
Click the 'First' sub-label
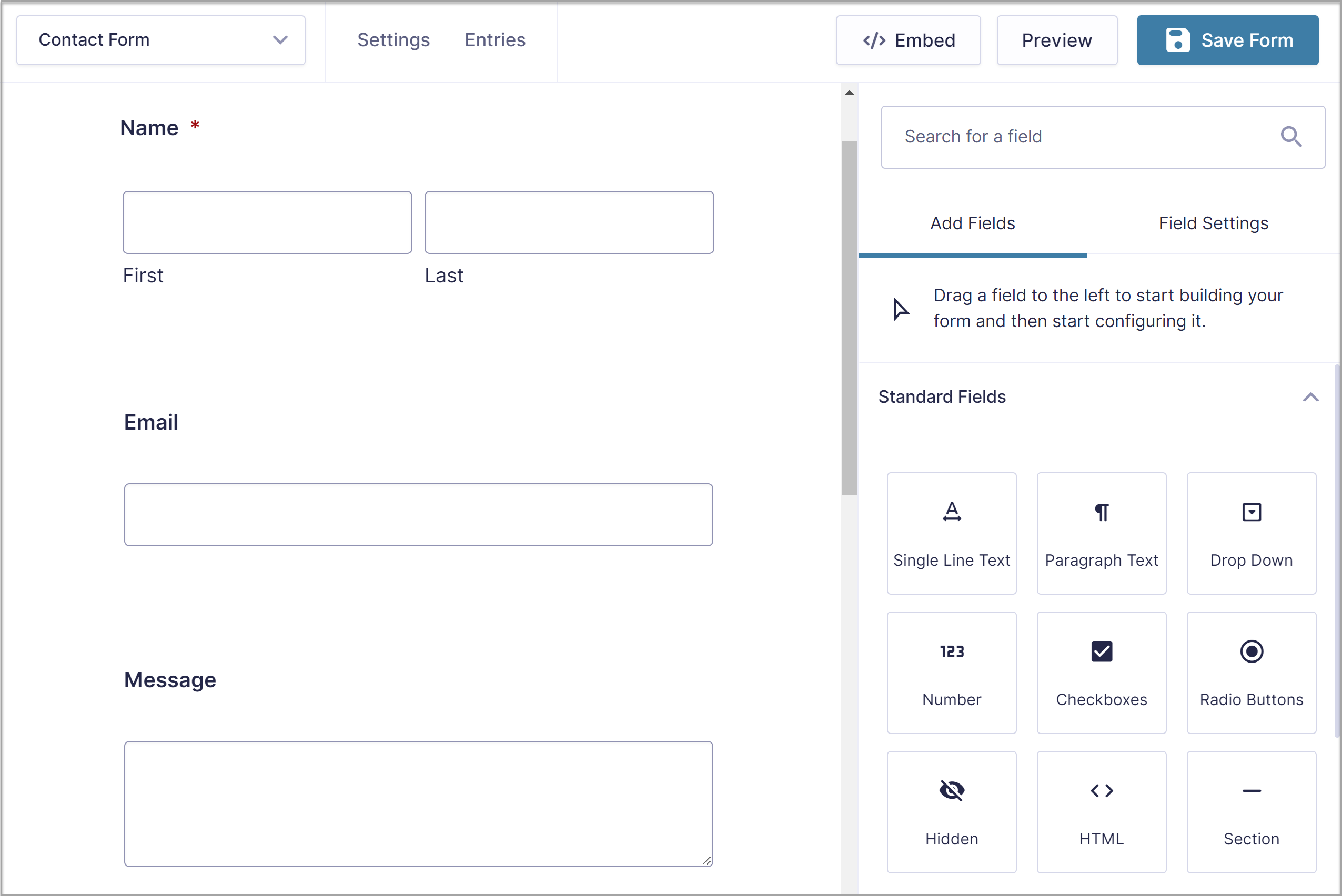(143, 276)
